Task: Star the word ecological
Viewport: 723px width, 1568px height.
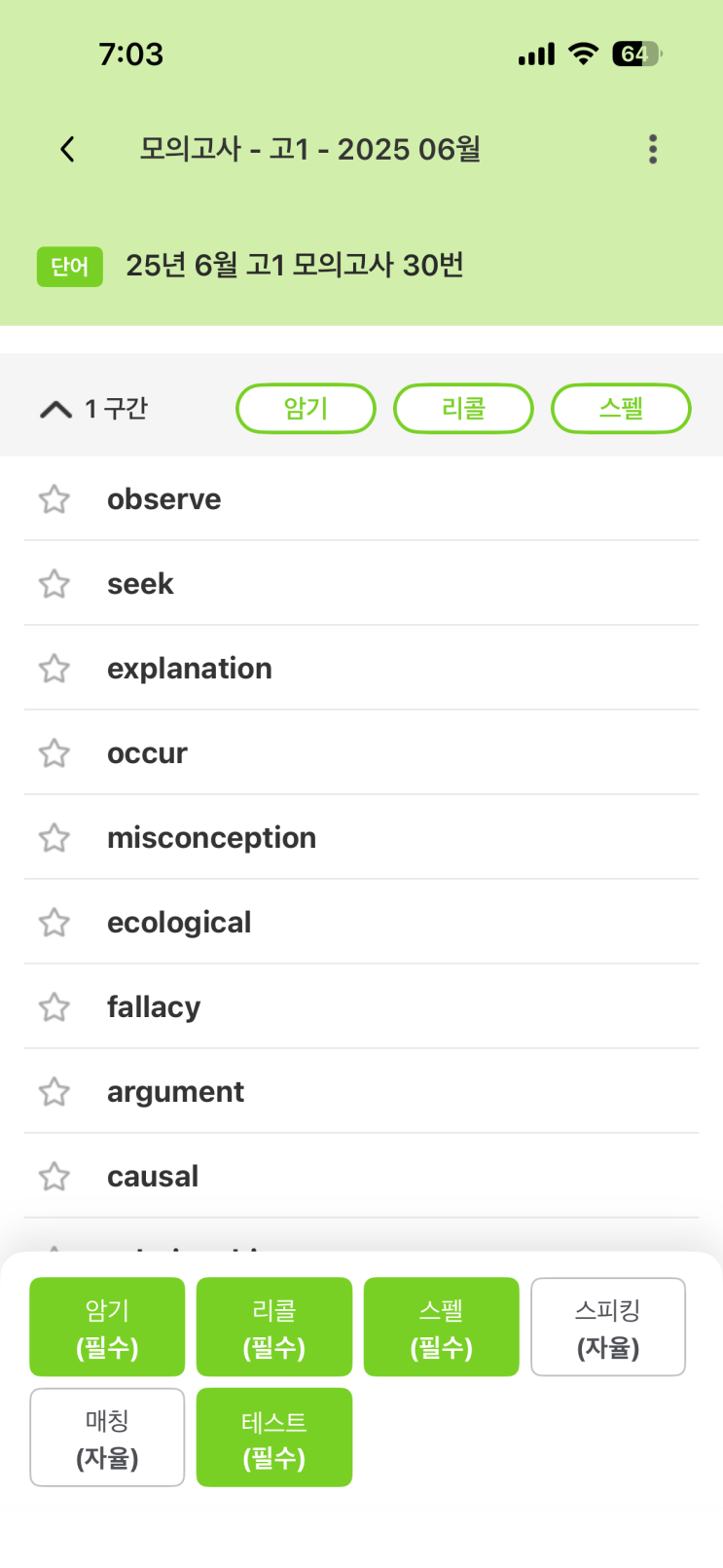Action: click(54, 923)
